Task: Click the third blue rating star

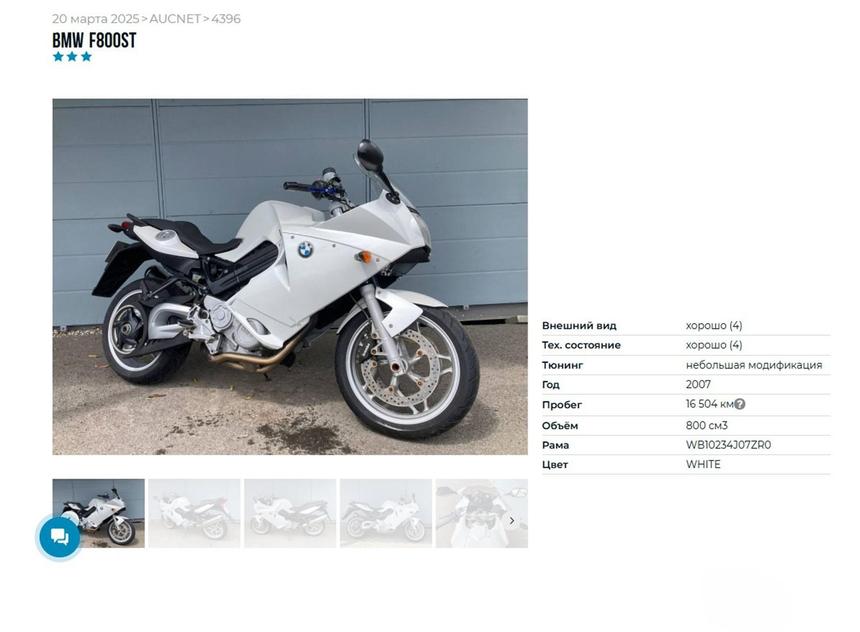Action: pos(86,57)
